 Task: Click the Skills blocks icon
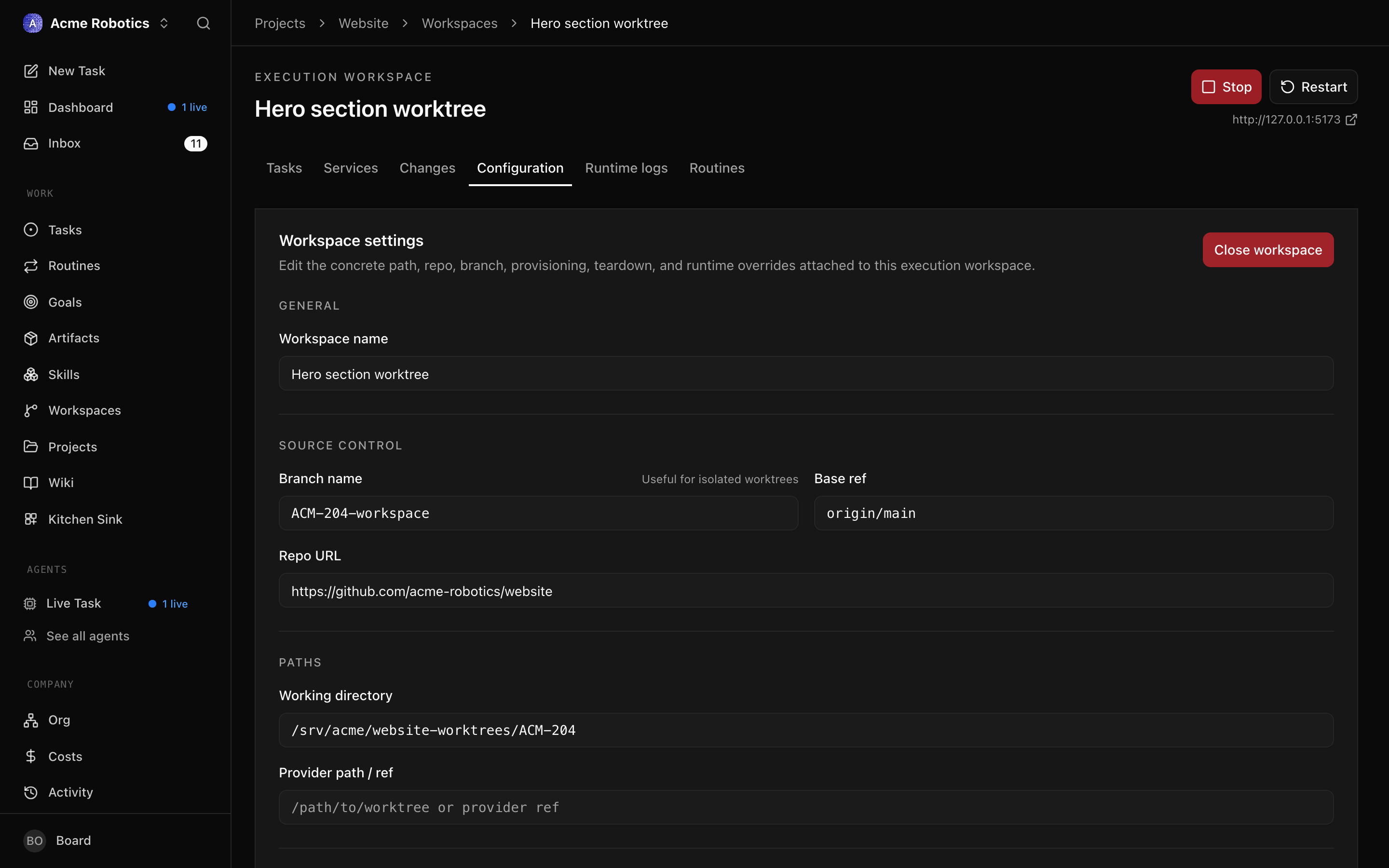pyautogui.click(x=31, y=374)
